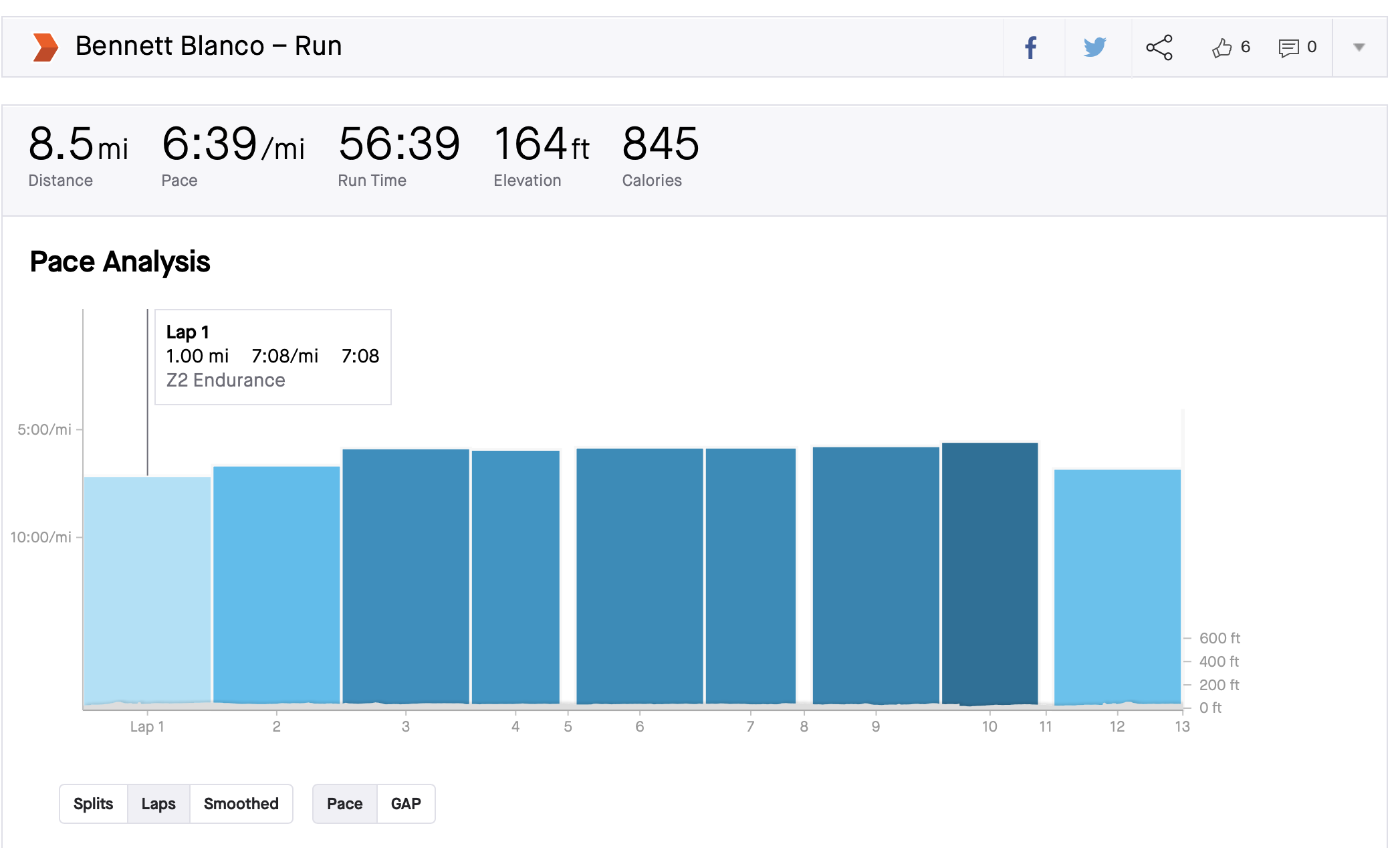Open comments speech bubble icon

(1288, 47)
